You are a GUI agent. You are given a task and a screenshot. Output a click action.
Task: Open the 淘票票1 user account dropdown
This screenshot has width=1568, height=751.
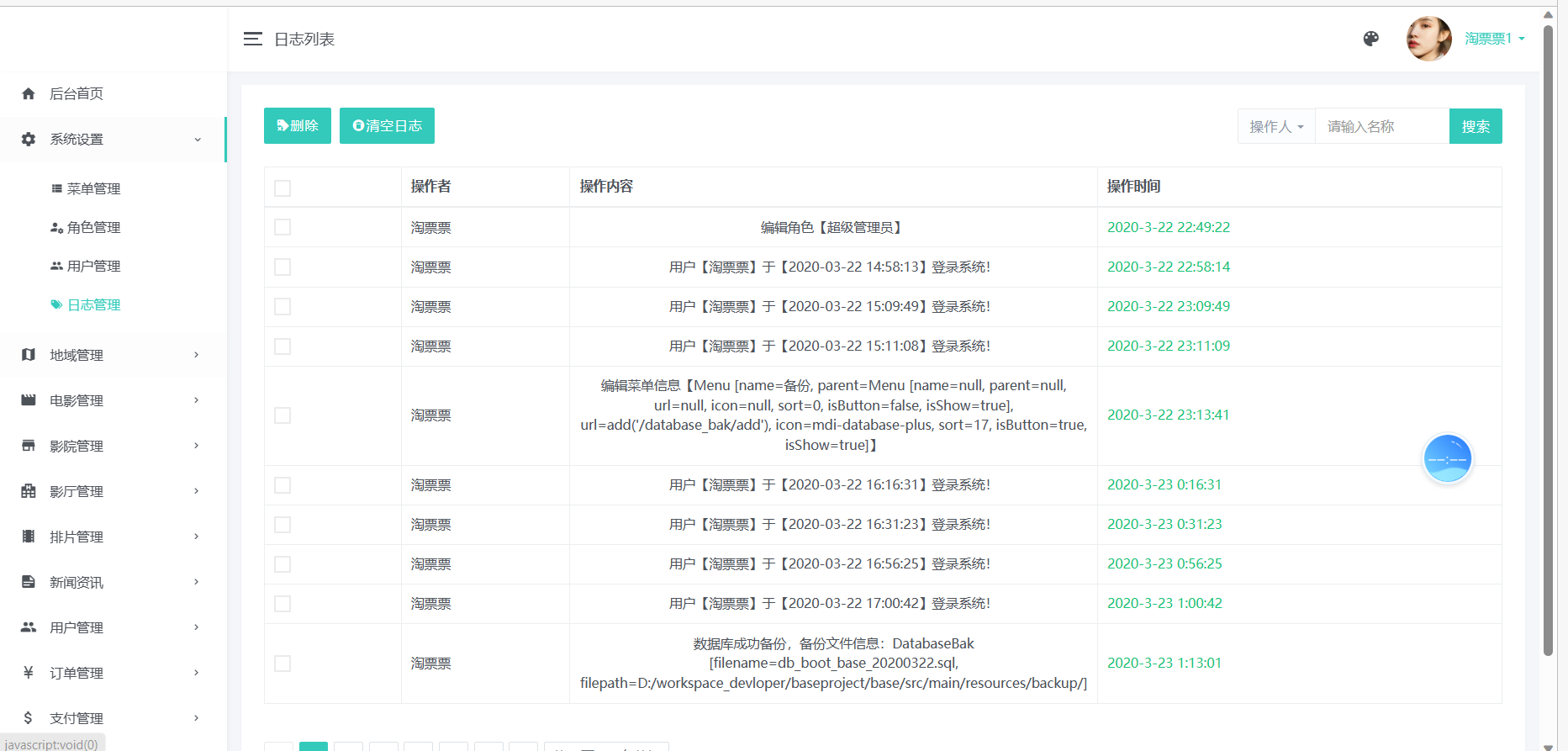tap(1494, 39)
